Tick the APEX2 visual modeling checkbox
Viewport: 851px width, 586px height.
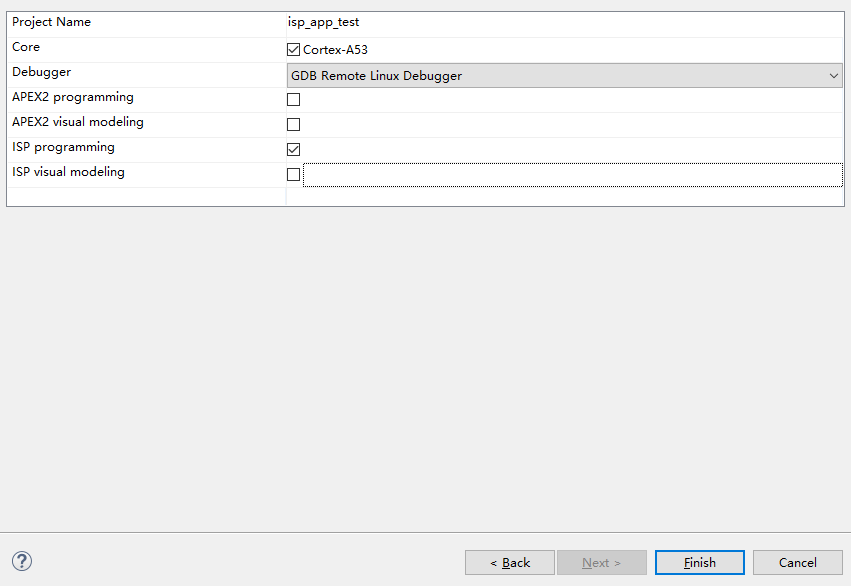(x=293, y=125)
